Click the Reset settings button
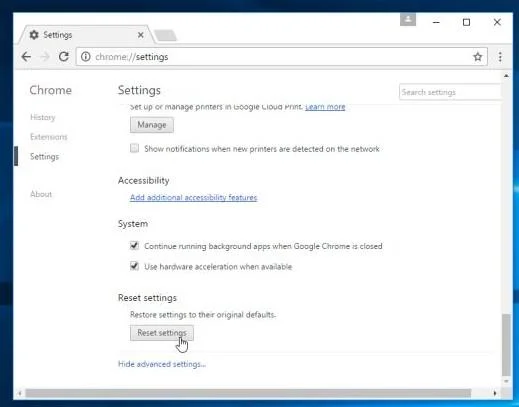The width and height of the screenshot is (519, 407). [162, 333]
